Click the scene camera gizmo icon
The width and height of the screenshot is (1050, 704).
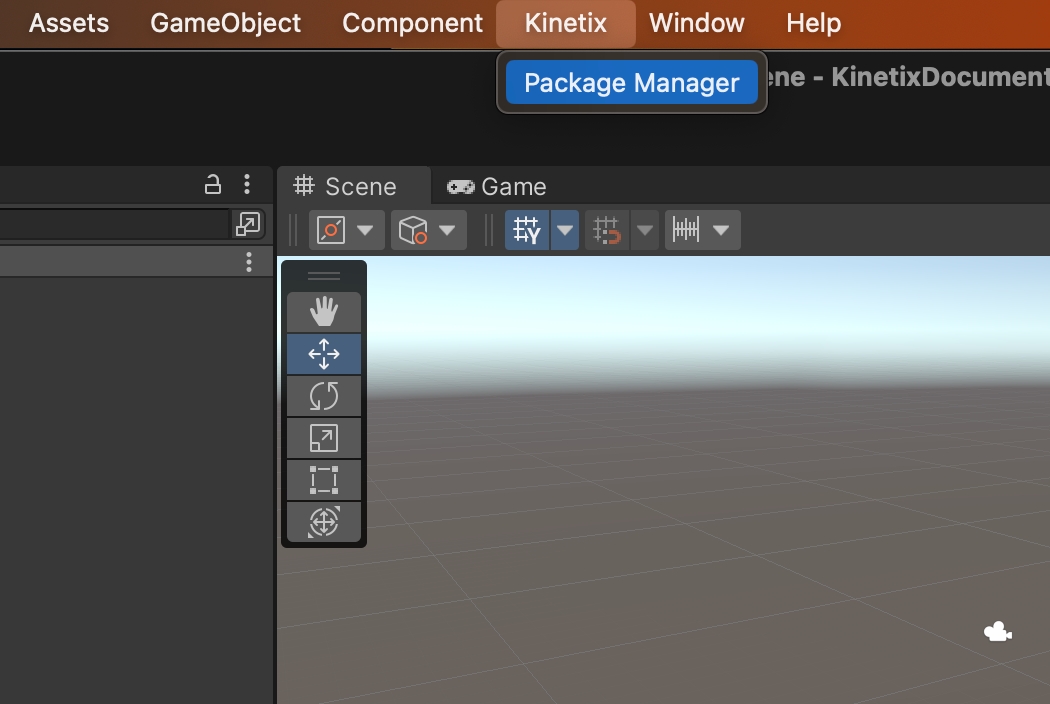(997, 632)
